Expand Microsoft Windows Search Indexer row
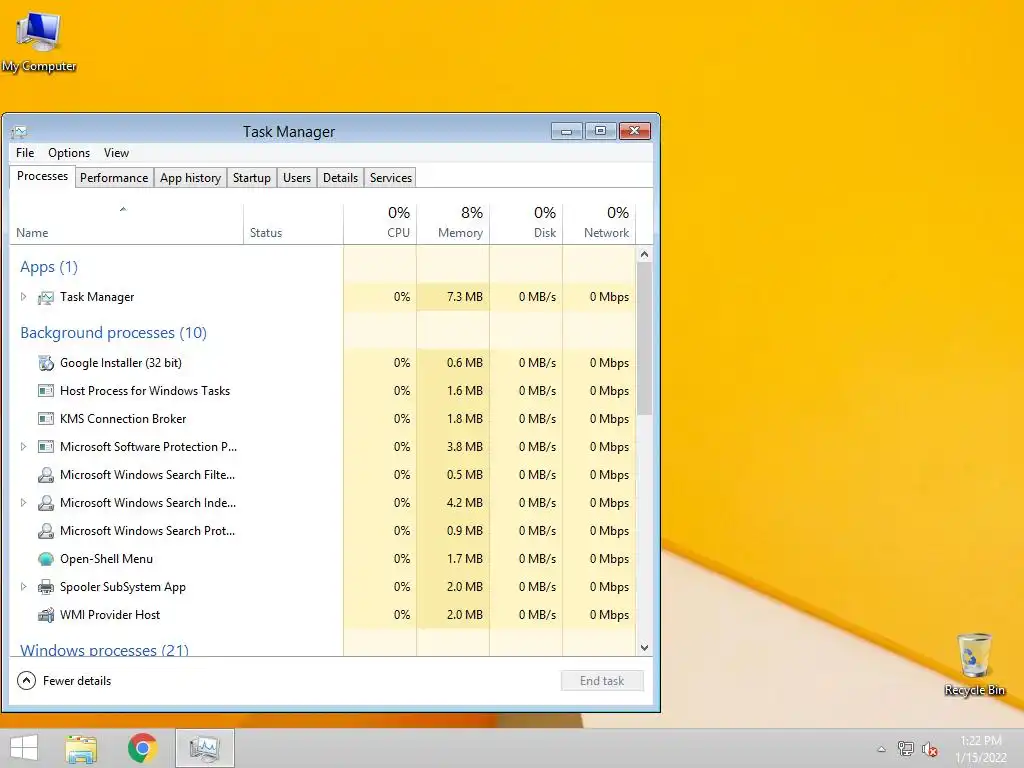 click(24, 504)
